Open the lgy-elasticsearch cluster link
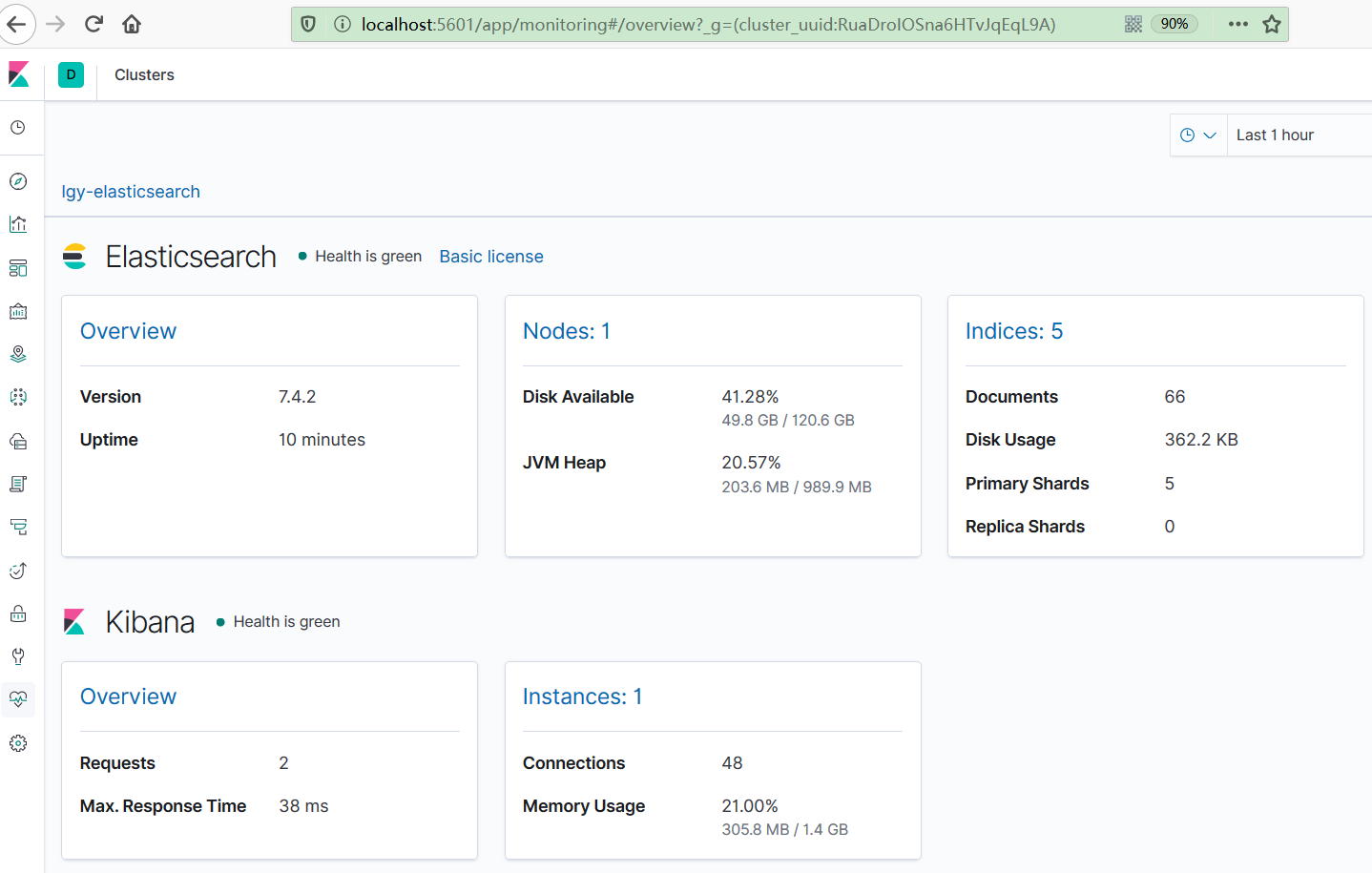 [x=131, y=192]
